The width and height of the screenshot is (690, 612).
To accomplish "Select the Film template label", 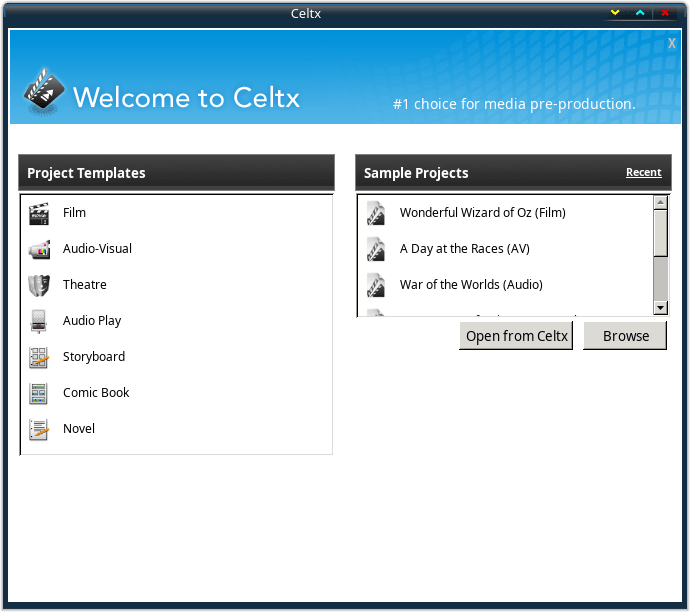I will [74, 213].
